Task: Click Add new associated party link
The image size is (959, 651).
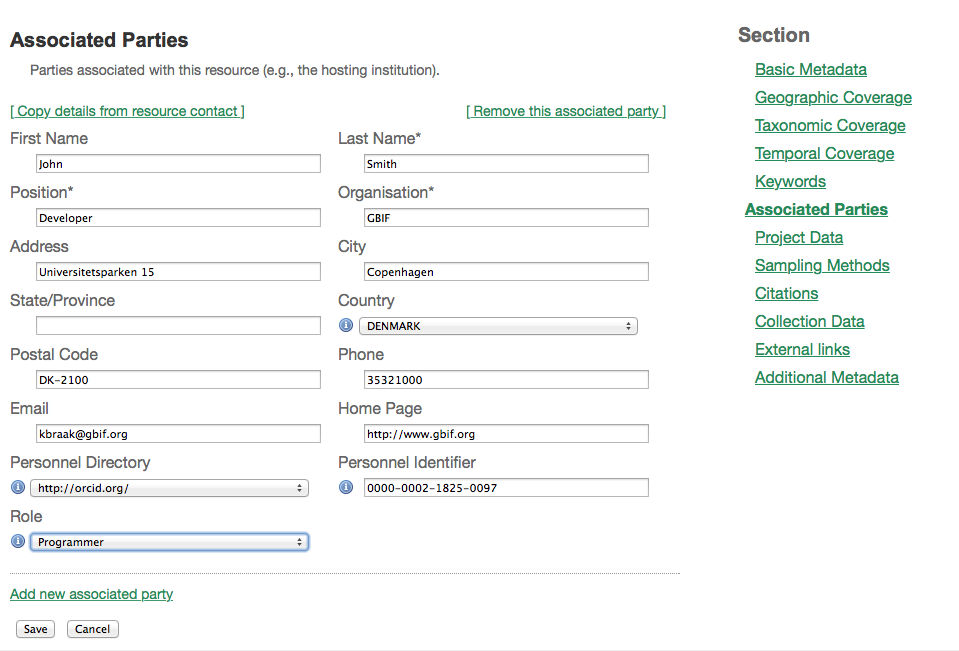Action: (x=91, y=594)
